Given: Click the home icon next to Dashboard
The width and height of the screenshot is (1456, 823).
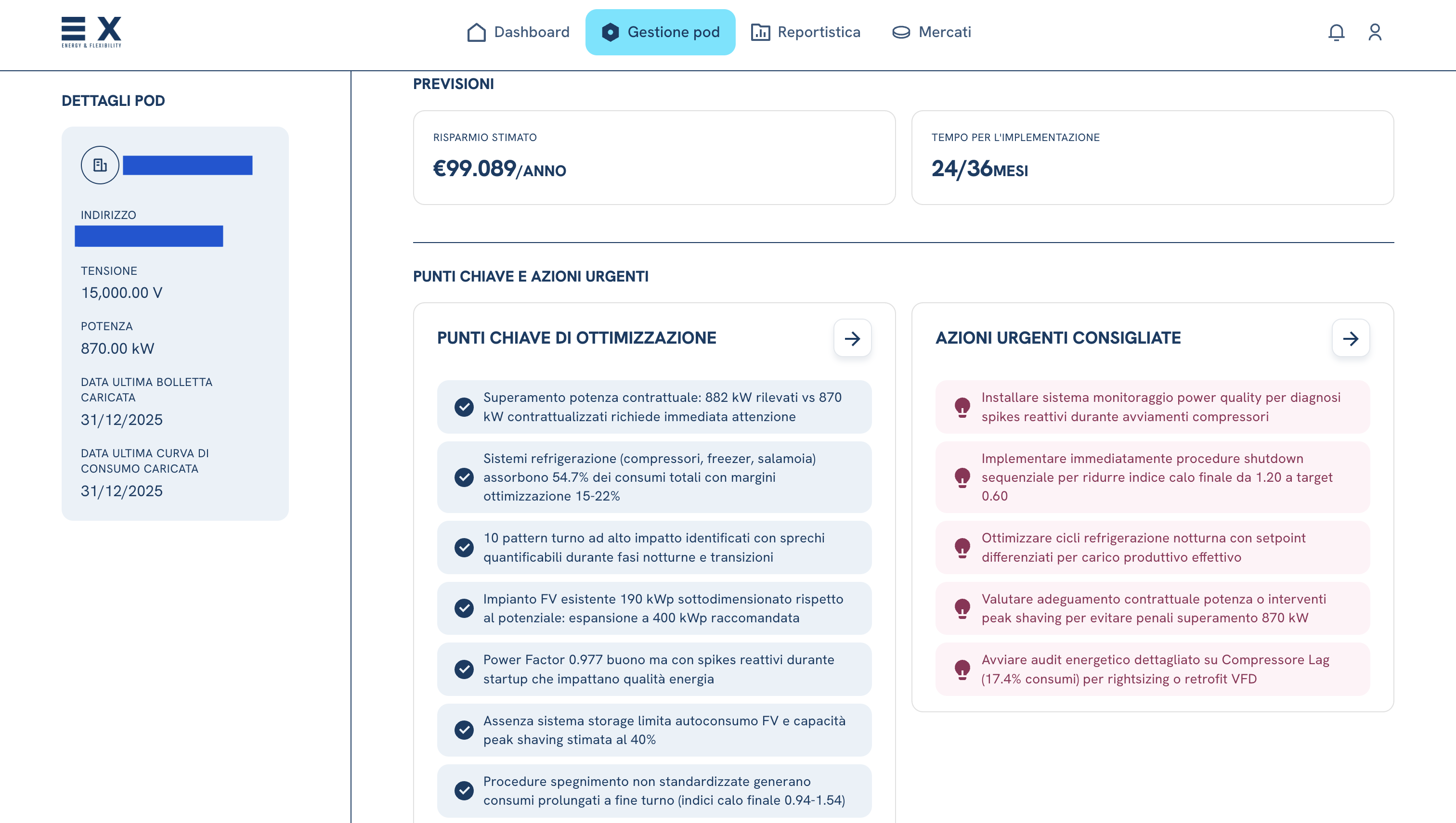Looking at the screenshot, I should tap(476, 32).
